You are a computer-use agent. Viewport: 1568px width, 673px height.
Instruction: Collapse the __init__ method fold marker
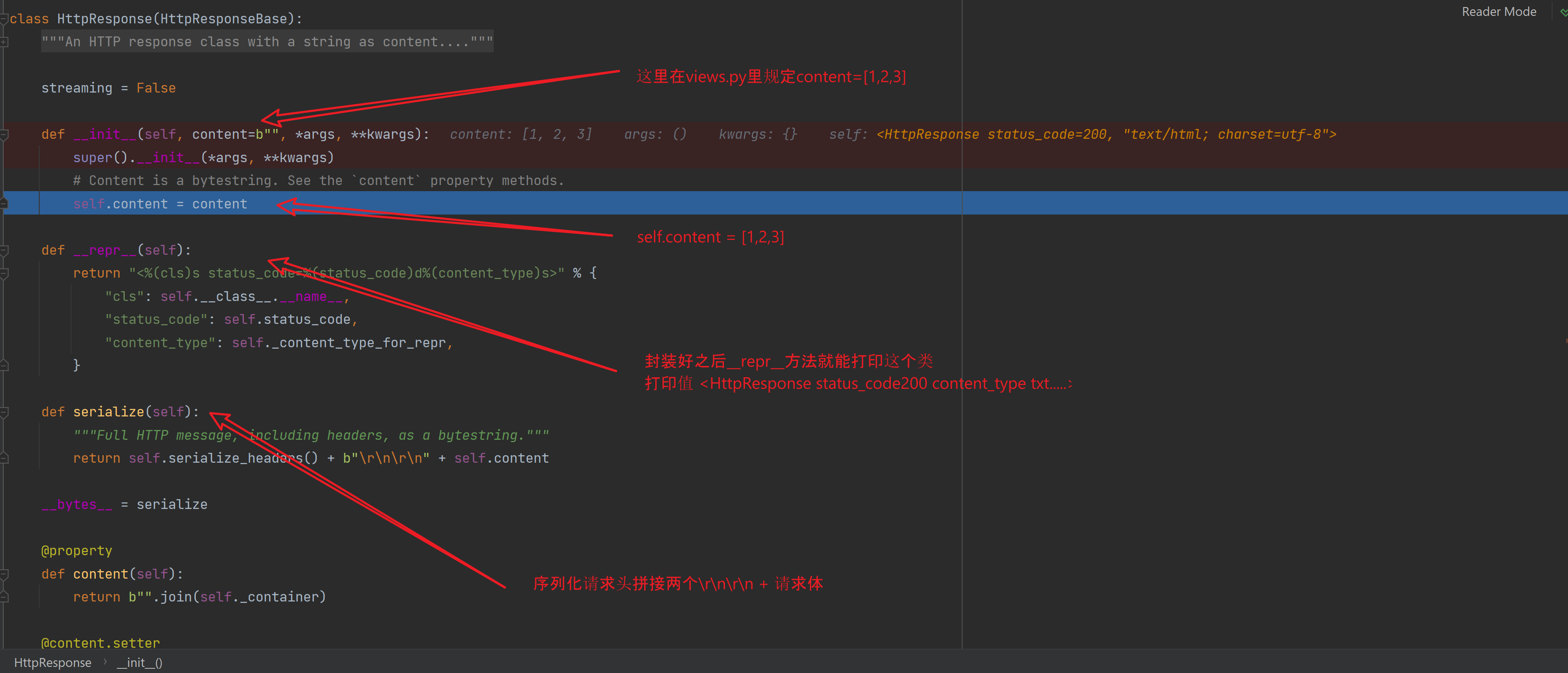(x=4, y=135)
